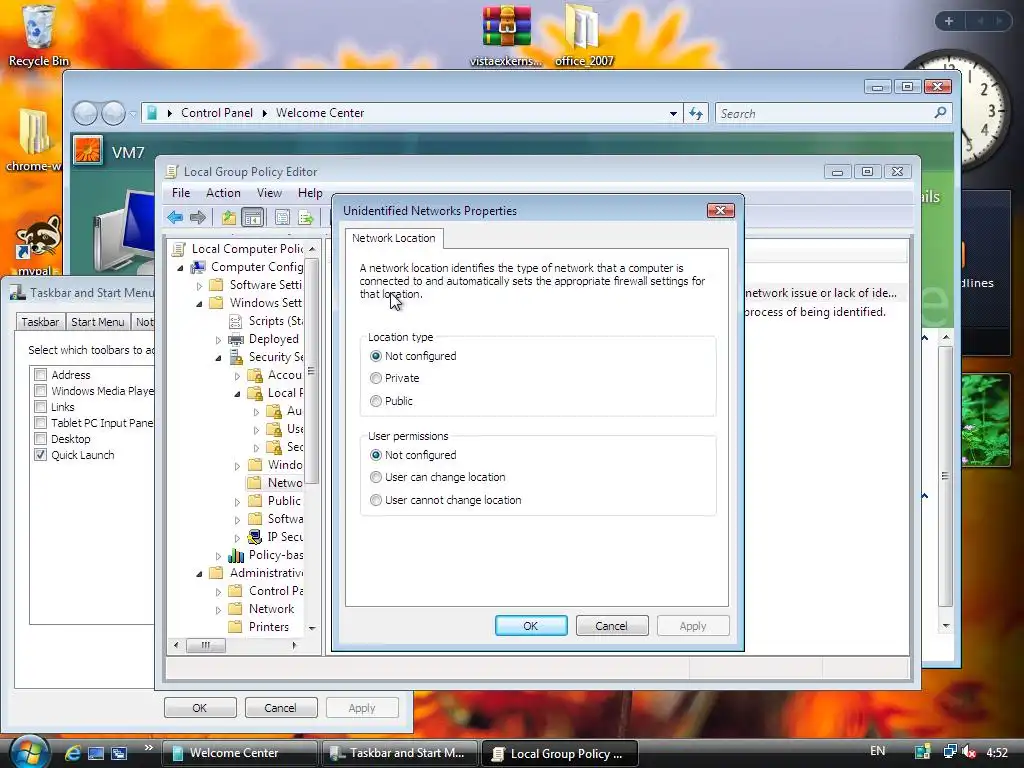Click the Windows Start orb
1024x768 pixels.
click(x=29, y=752)
